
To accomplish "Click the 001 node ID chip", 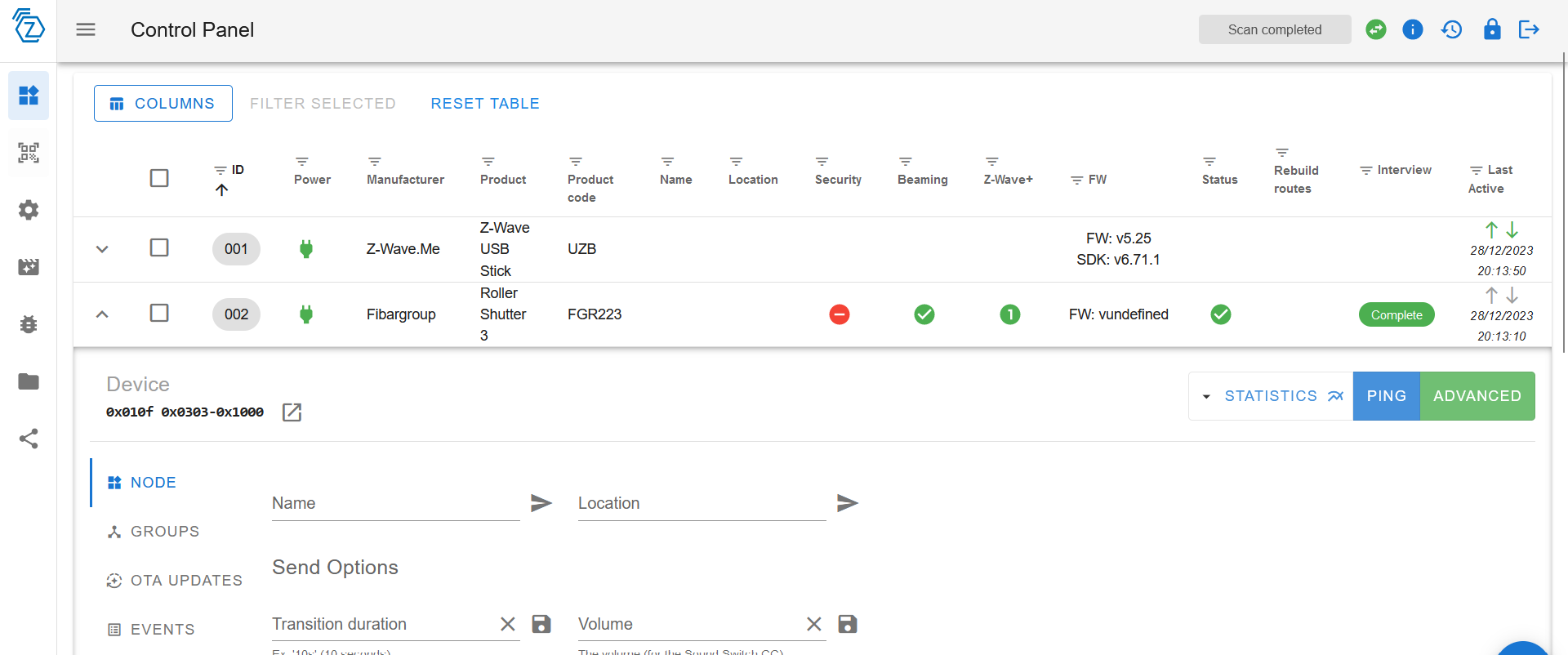I will [236, 249].
